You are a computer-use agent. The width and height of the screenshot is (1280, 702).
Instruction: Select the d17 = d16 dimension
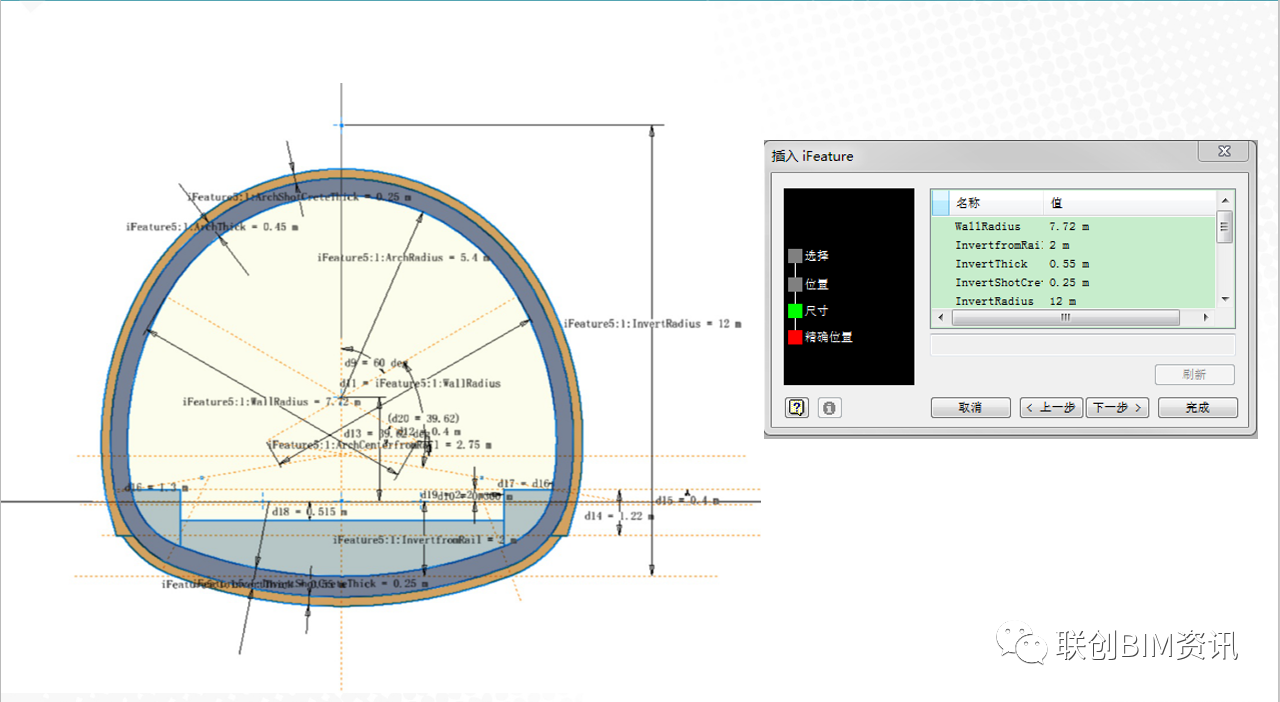pyautogui.click(x=524, y=484)
